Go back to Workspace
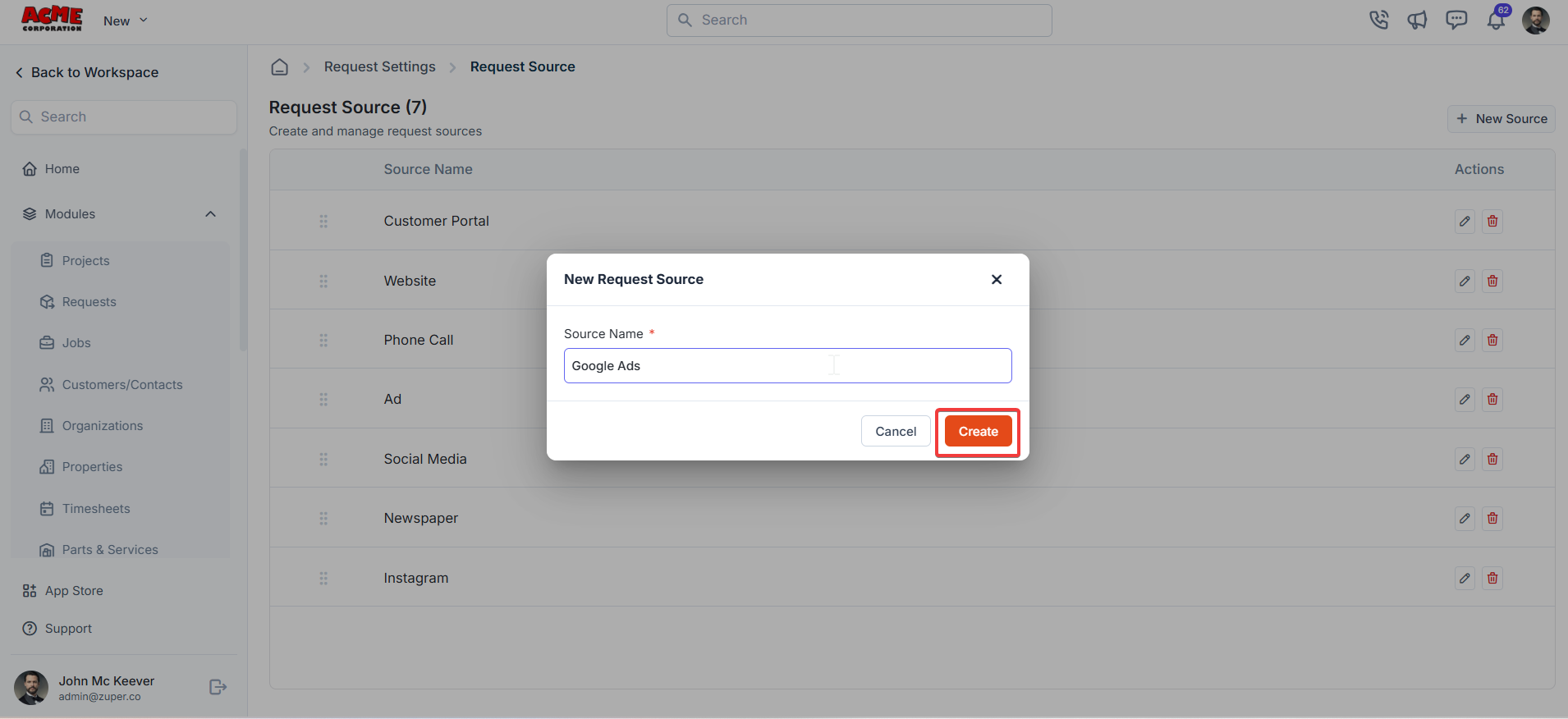 click(87, 73)
